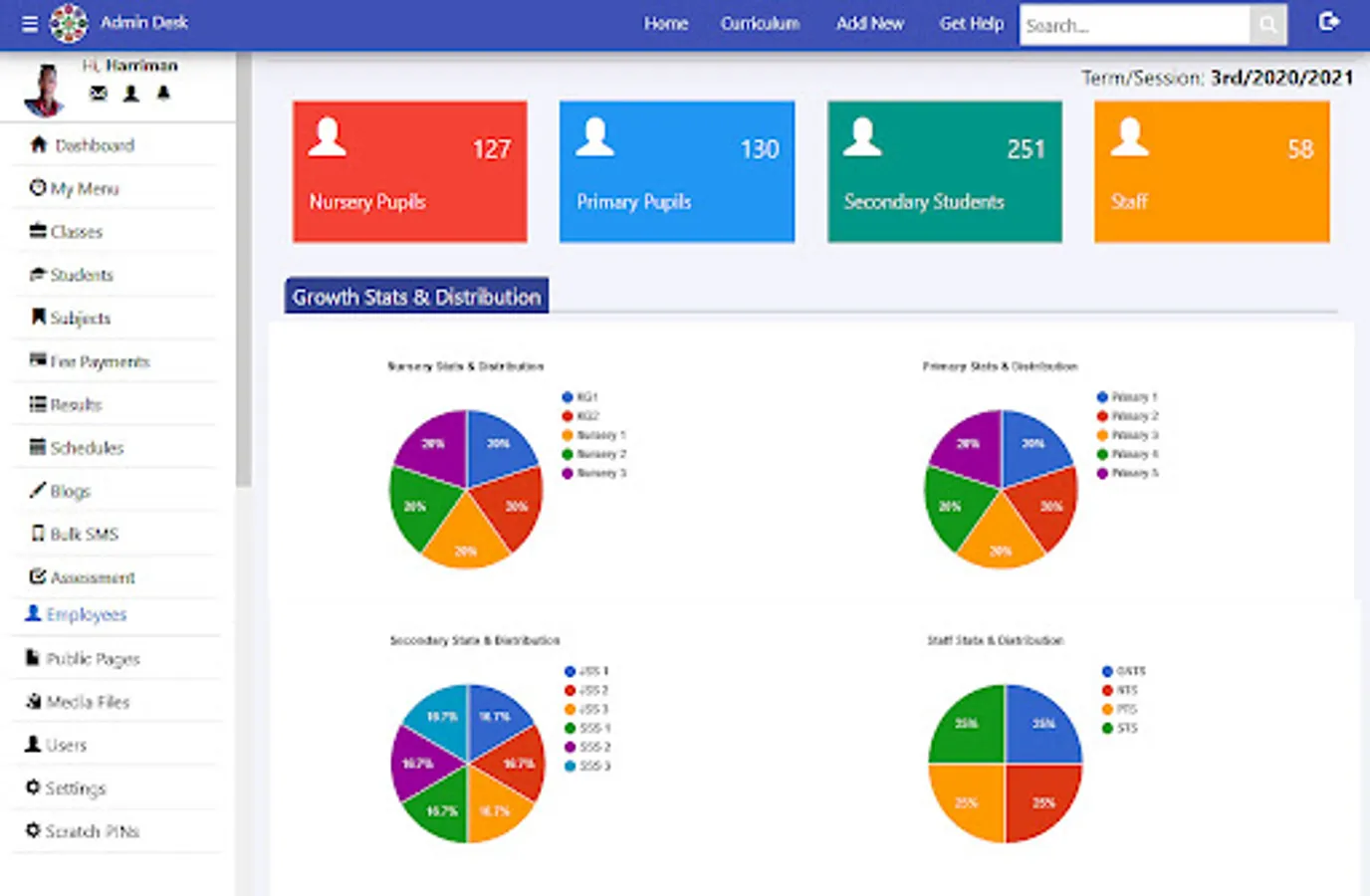
Task: Open the orange Staff card
Action: [1212, 171]
